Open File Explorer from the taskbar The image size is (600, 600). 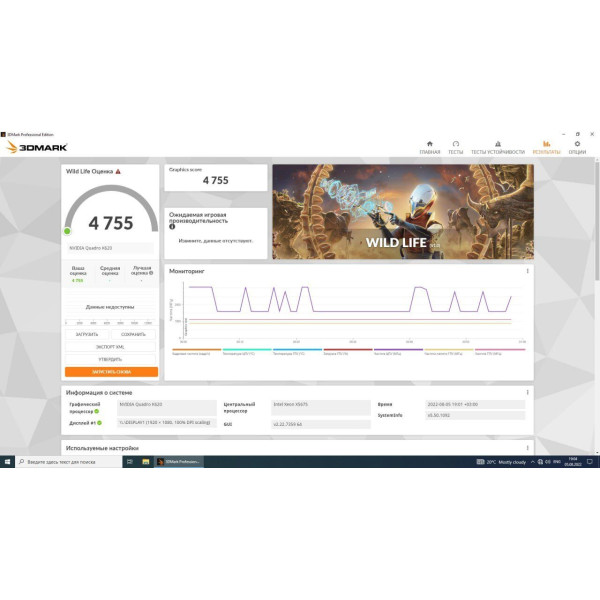point(145,462)
